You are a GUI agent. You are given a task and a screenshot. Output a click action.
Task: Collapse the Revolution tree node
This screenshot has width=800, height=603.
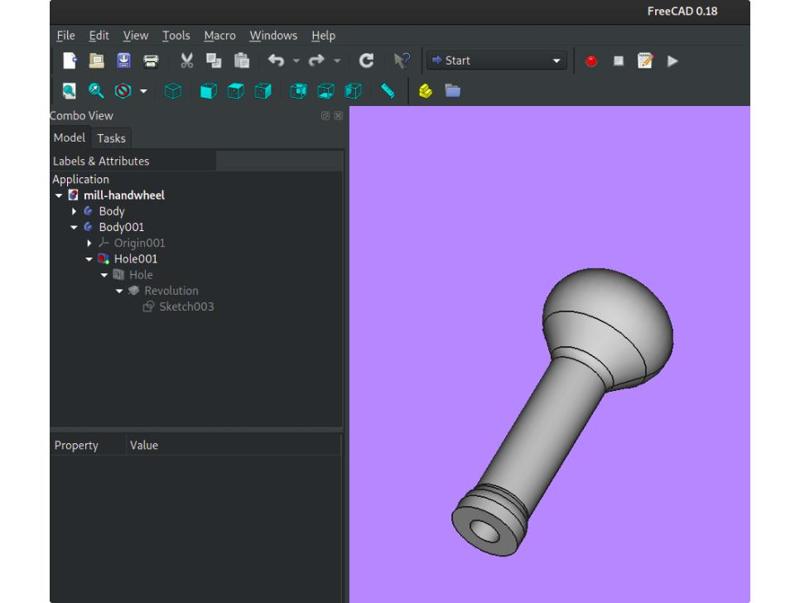(x=119, y=291)
